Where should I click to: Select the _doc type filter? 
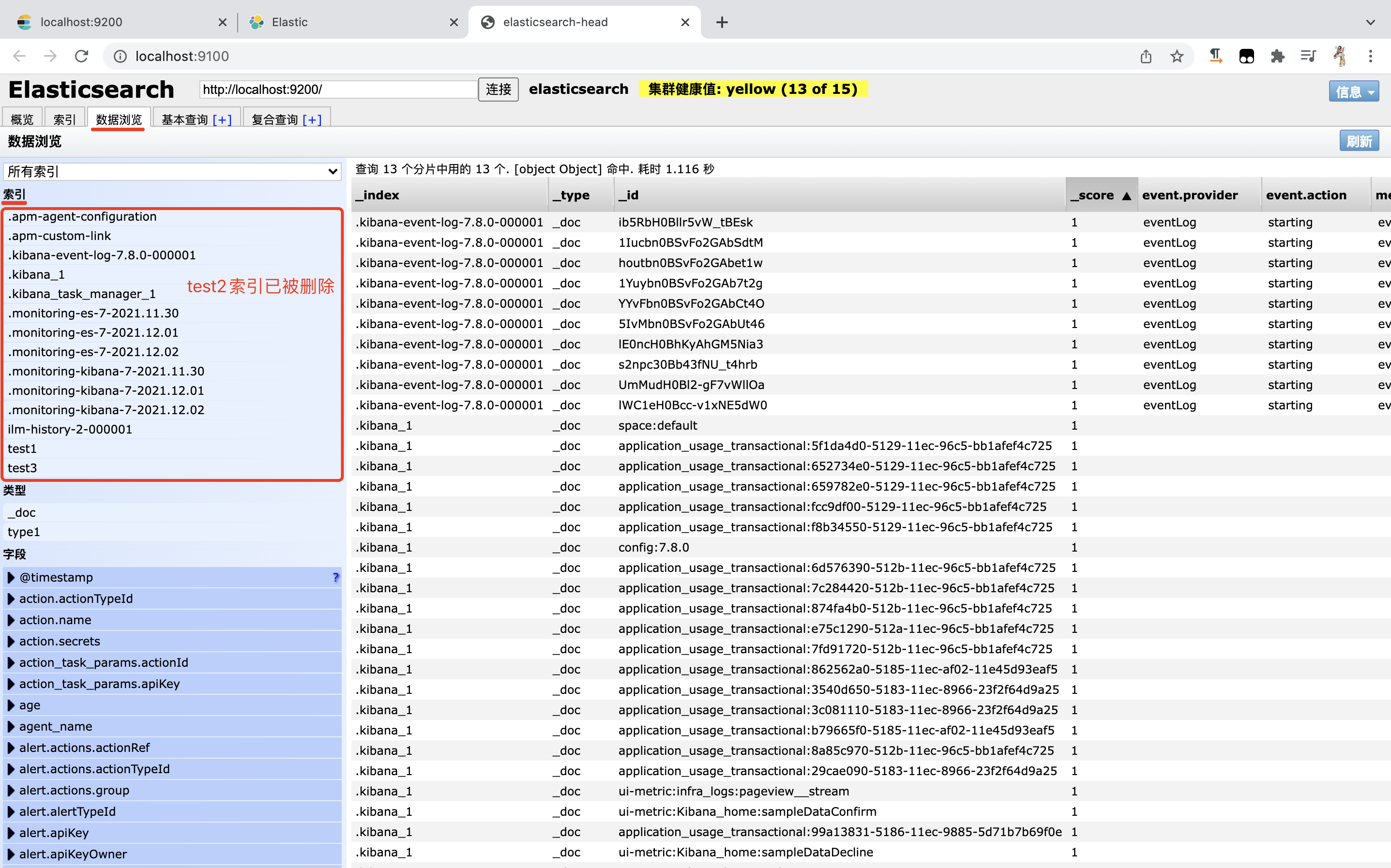172,512
